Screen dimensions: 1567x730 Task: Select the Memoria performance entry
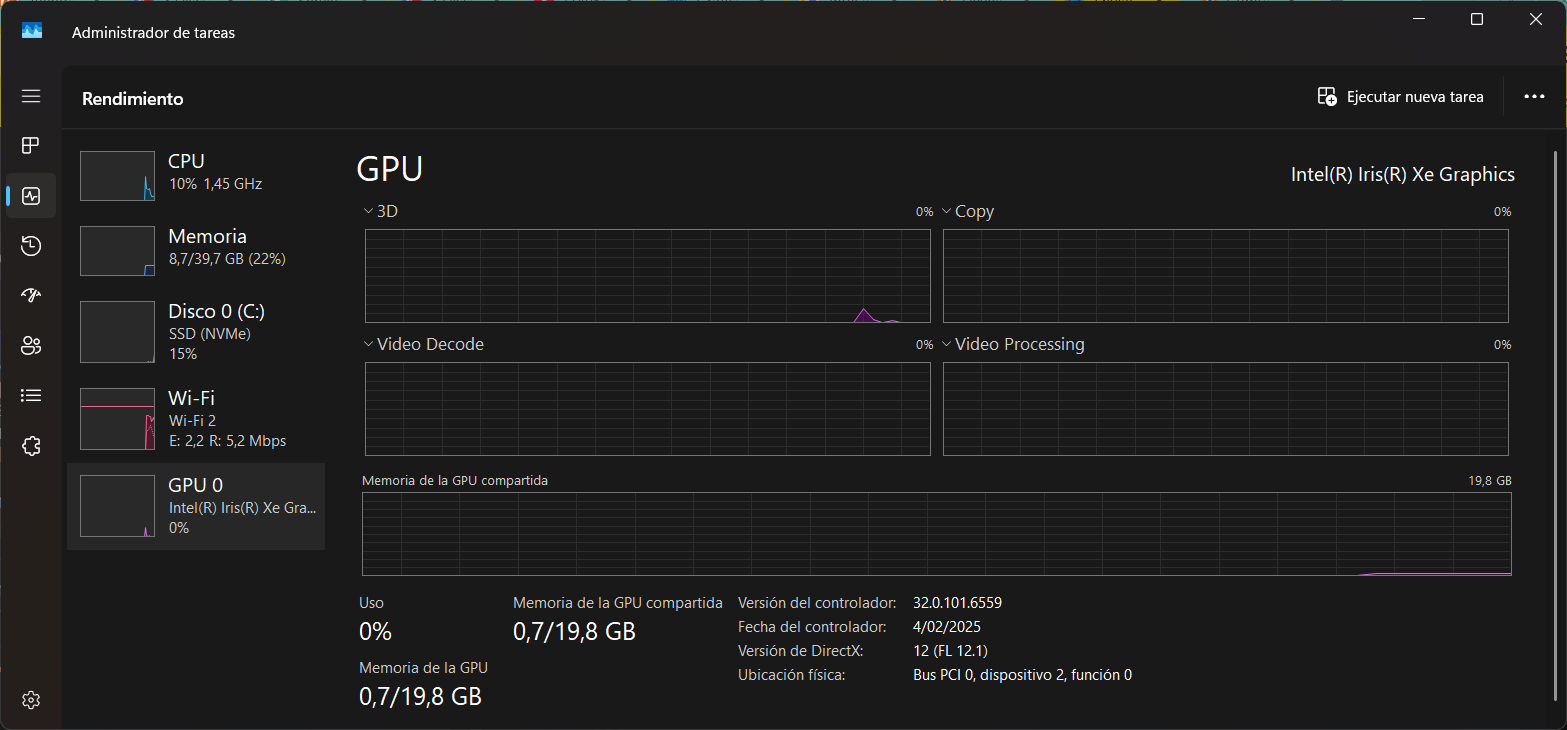196,251
